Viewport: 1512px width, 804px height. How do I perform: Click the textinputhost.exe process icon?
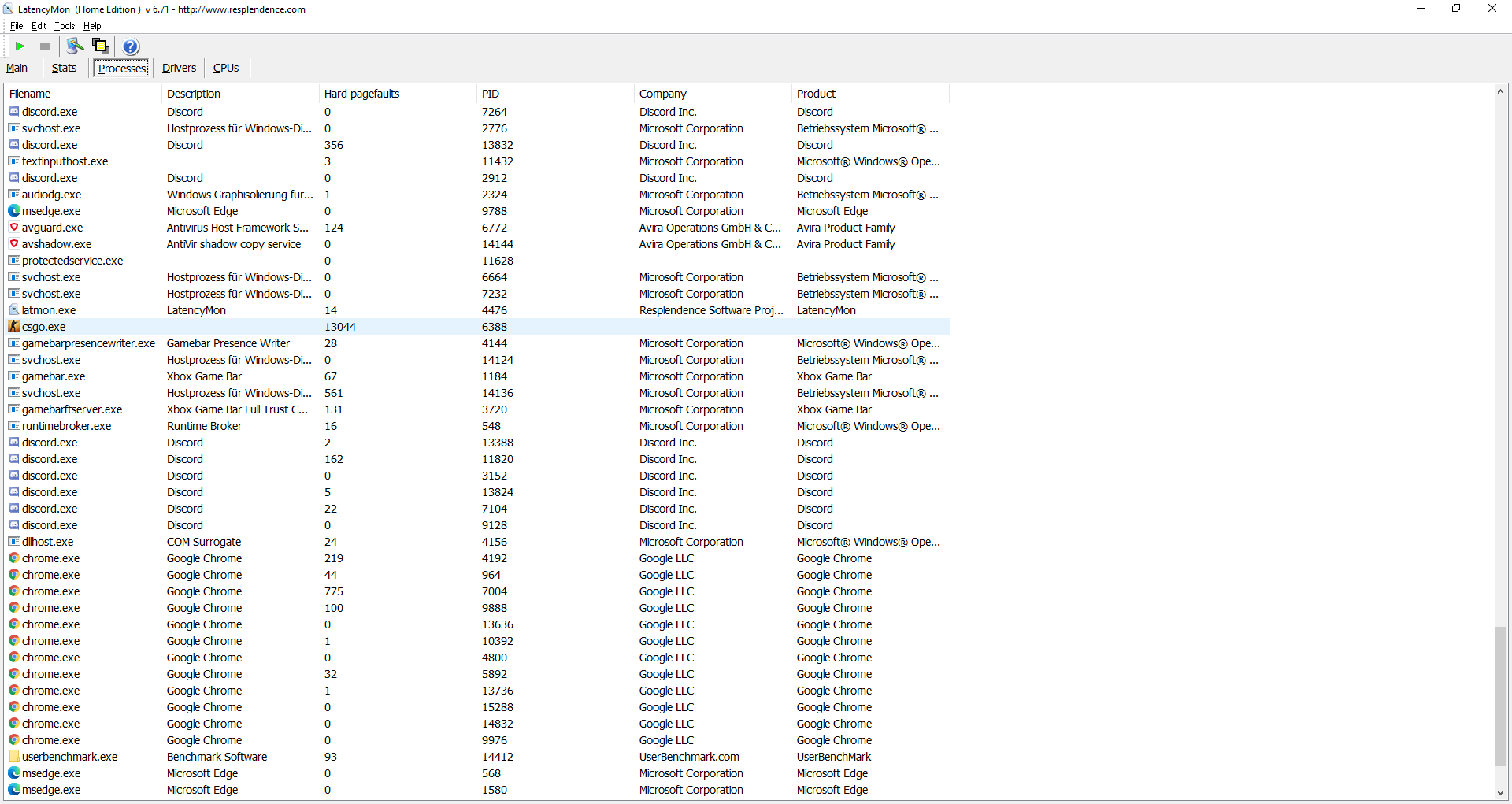tap(14, 161)
